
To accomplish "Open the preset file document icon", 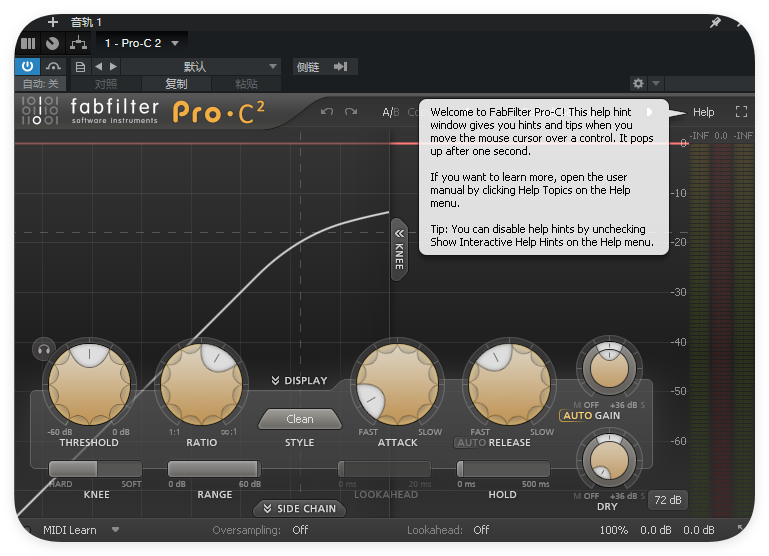I will tap(80, 67).
